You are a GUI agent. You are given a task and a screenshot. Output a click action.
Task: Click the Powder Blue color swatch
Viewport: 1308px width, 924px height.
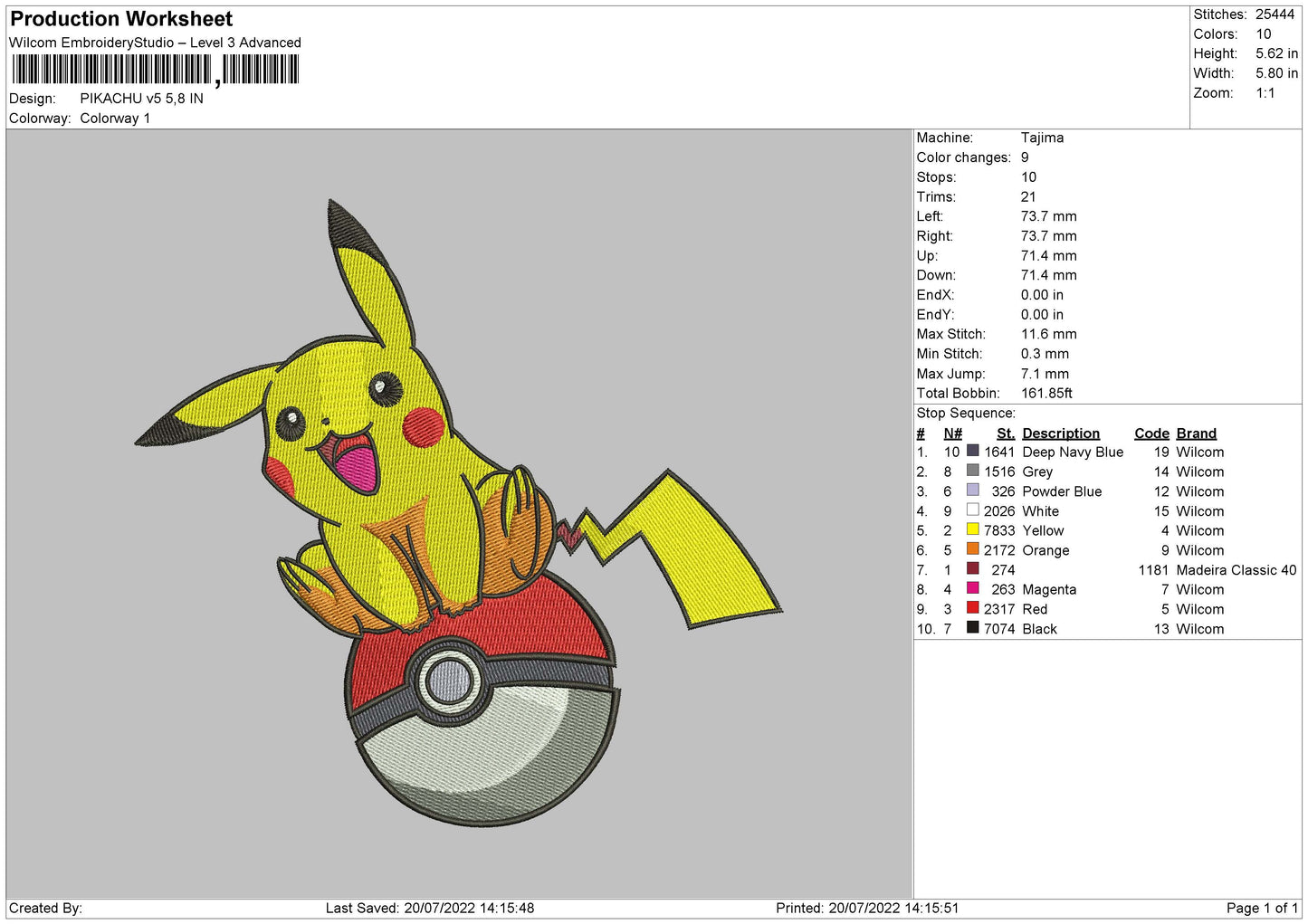(972, 491)
